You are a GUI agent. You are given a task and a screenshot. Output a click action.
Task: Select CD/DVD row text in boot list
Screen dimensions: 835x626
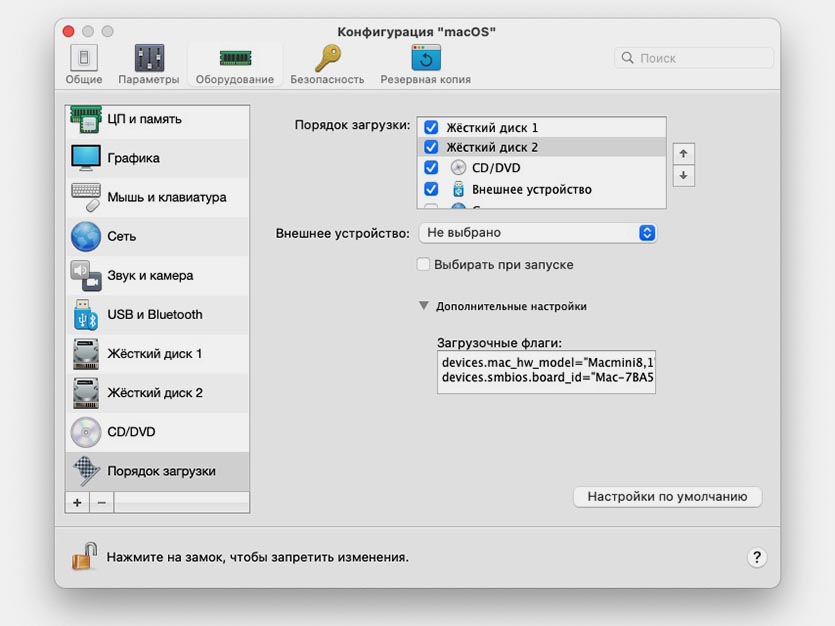[496, 168]
